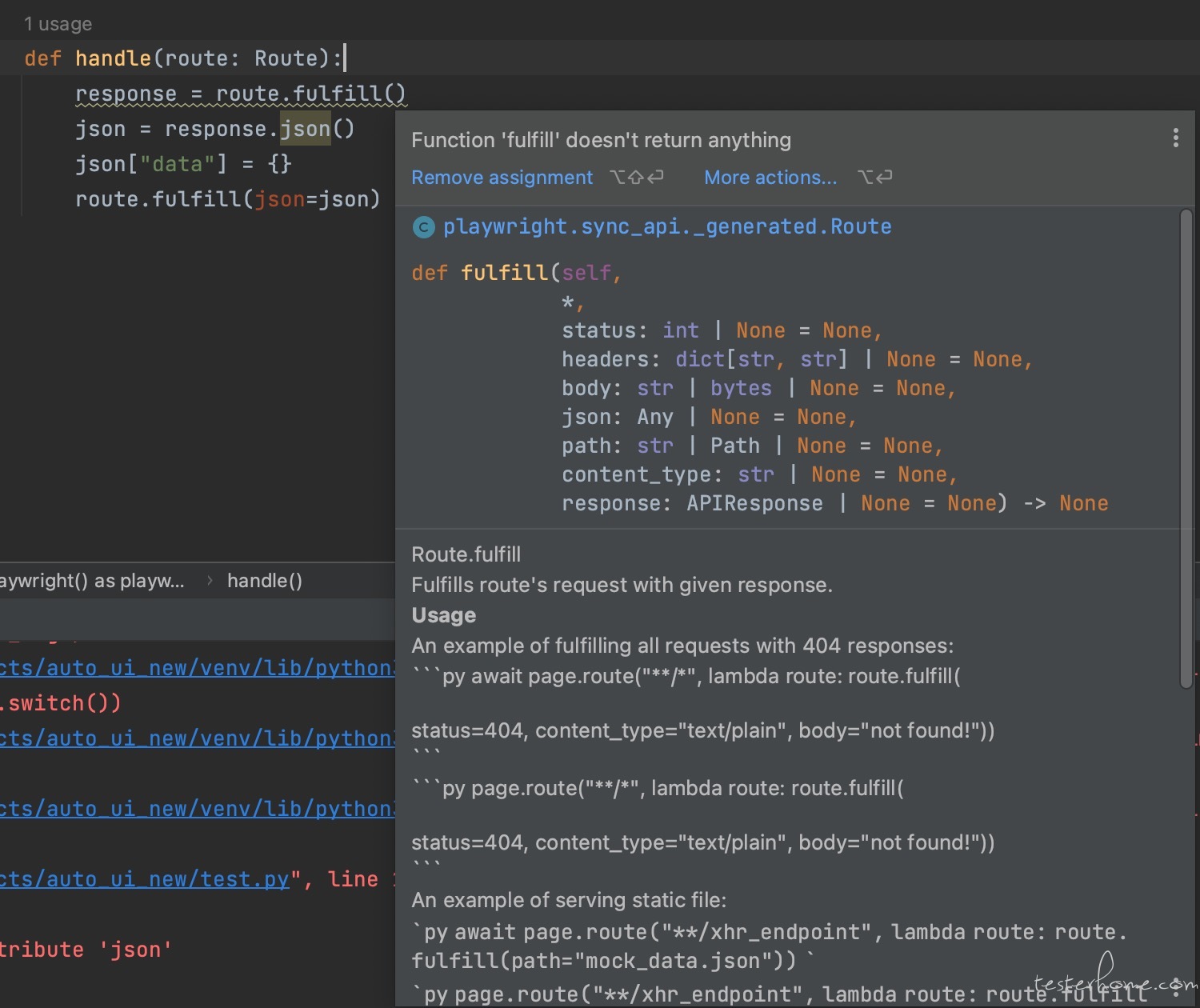
Task: Click the 'headers: dict[str, str]' parameter line
Action: [797, 359]
